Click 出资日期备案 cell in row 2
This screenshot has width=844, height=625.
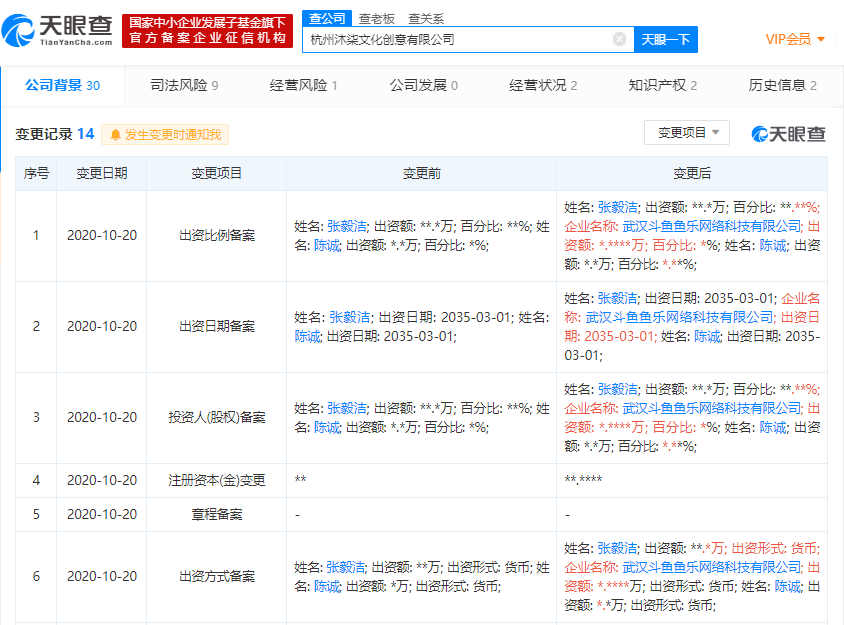coord(216,326)
